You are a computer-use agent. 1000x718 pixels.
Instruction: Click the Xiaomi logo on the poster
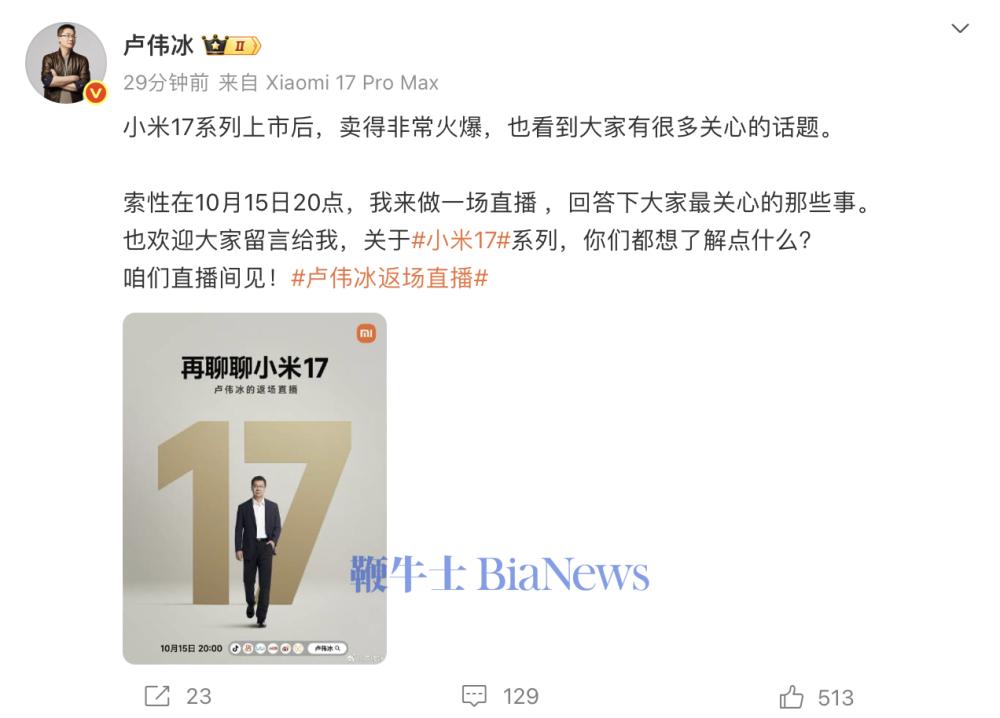click(366, 333)
